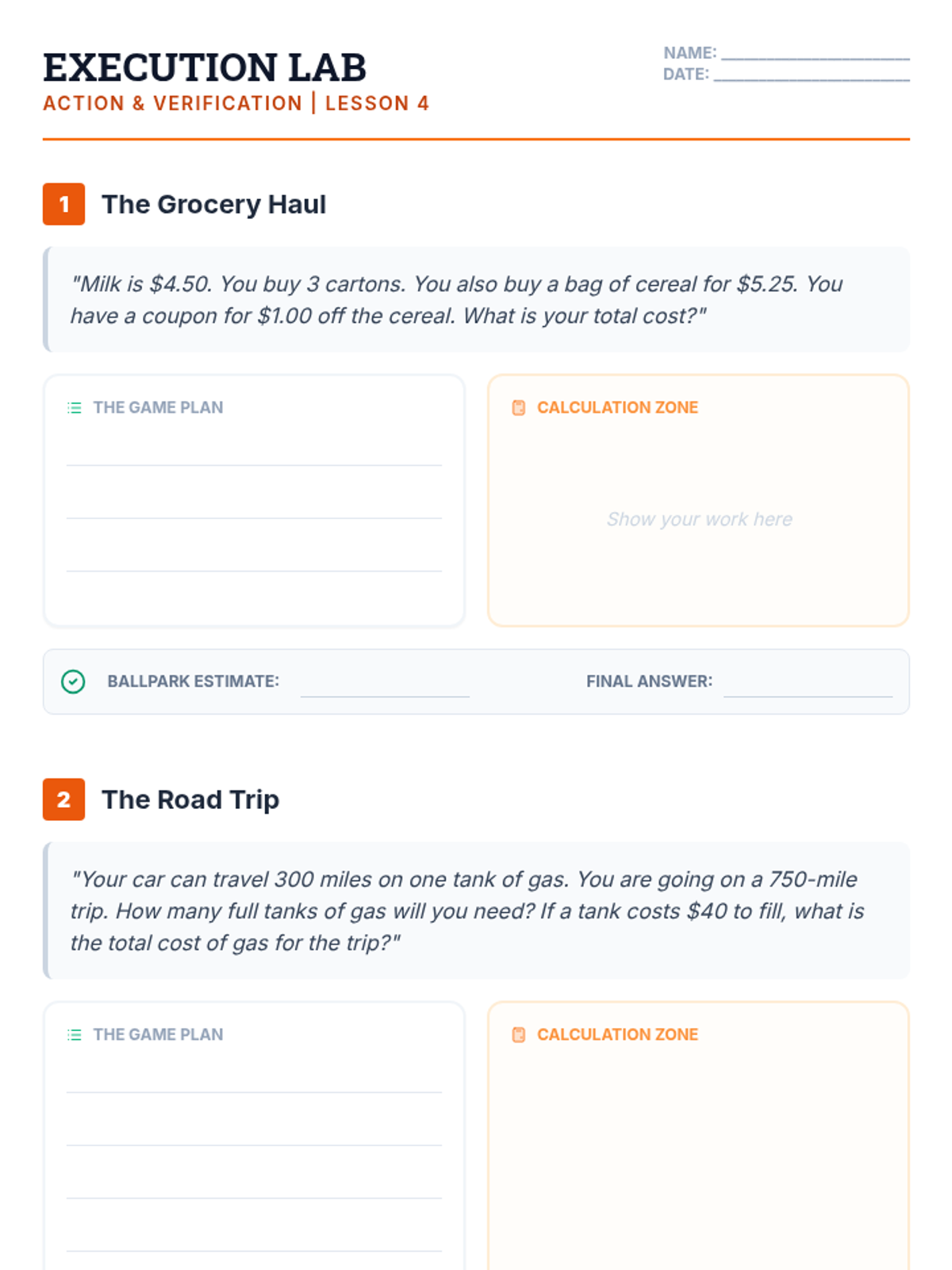The height and width of the screenshot is (1270, 952).
Task: Click the Road Trip calculation zone clipboard icon
Action: [519, 1035]
